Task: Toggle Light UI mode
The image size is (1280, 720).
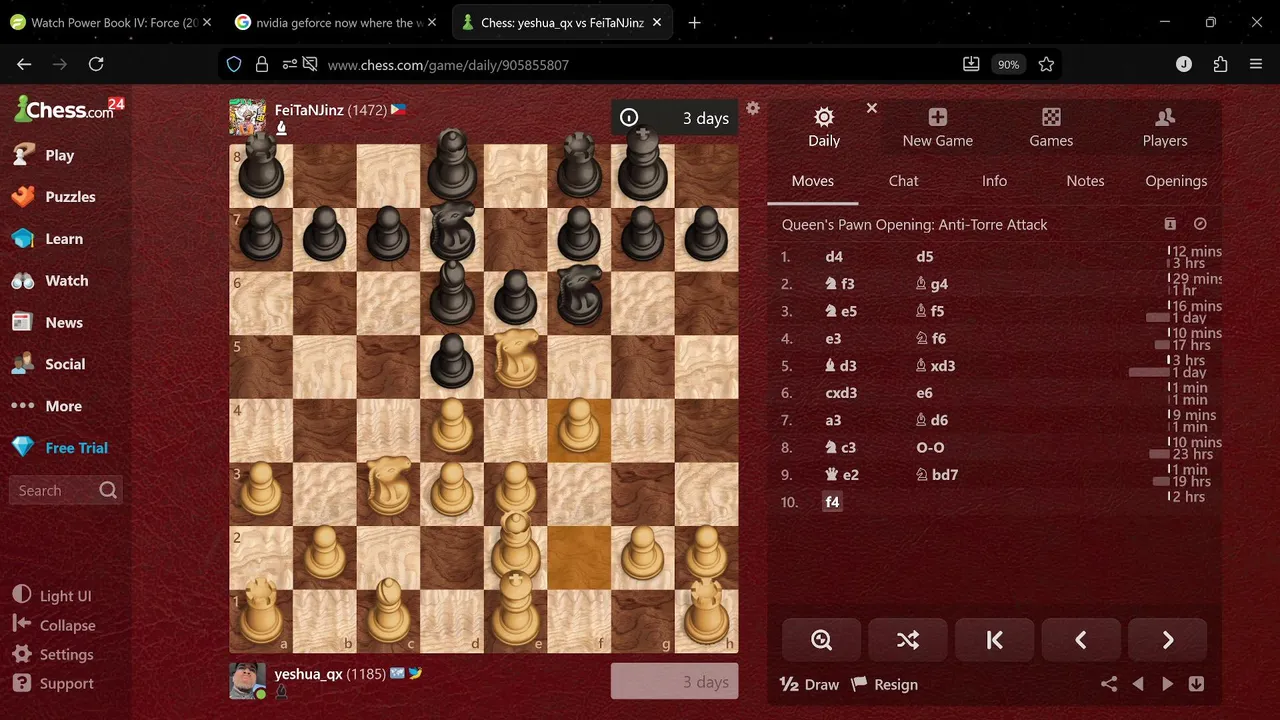Action: [x=52, y=596]
